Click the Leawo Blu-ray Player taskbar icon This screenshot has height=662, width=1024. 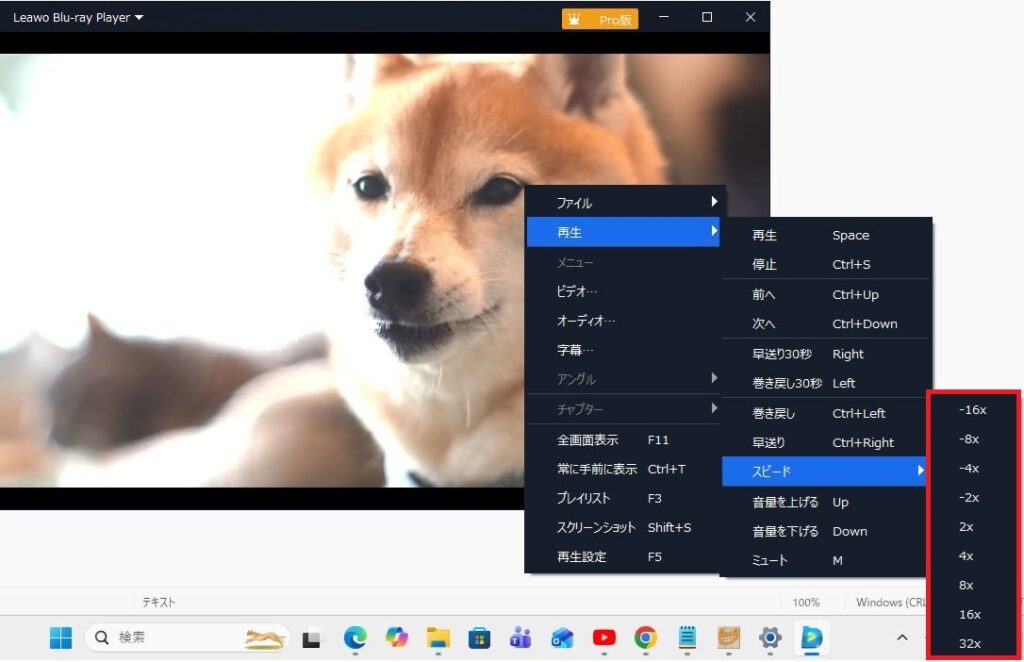810,637
